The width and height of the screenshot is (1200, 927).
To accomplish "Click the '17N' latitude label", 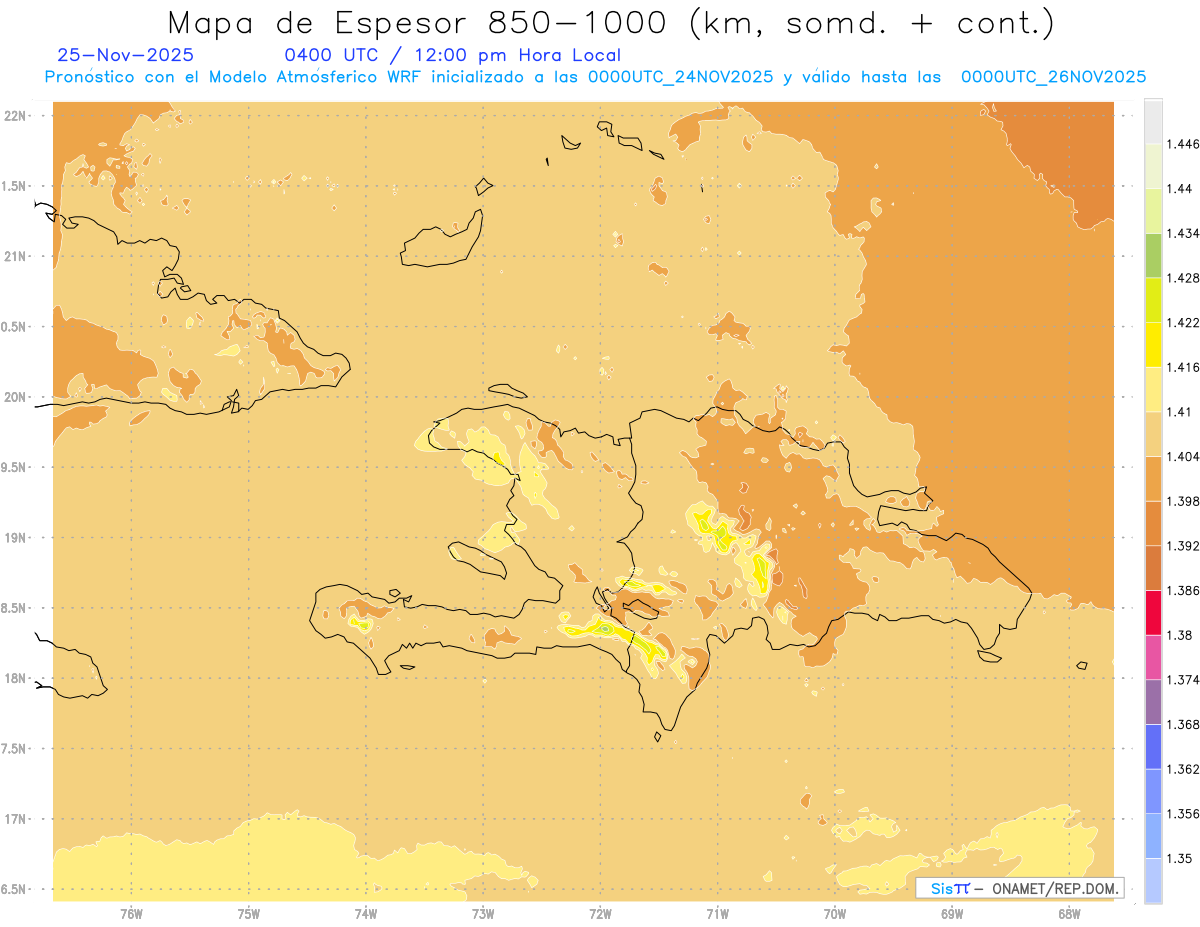I will (17, 820).
